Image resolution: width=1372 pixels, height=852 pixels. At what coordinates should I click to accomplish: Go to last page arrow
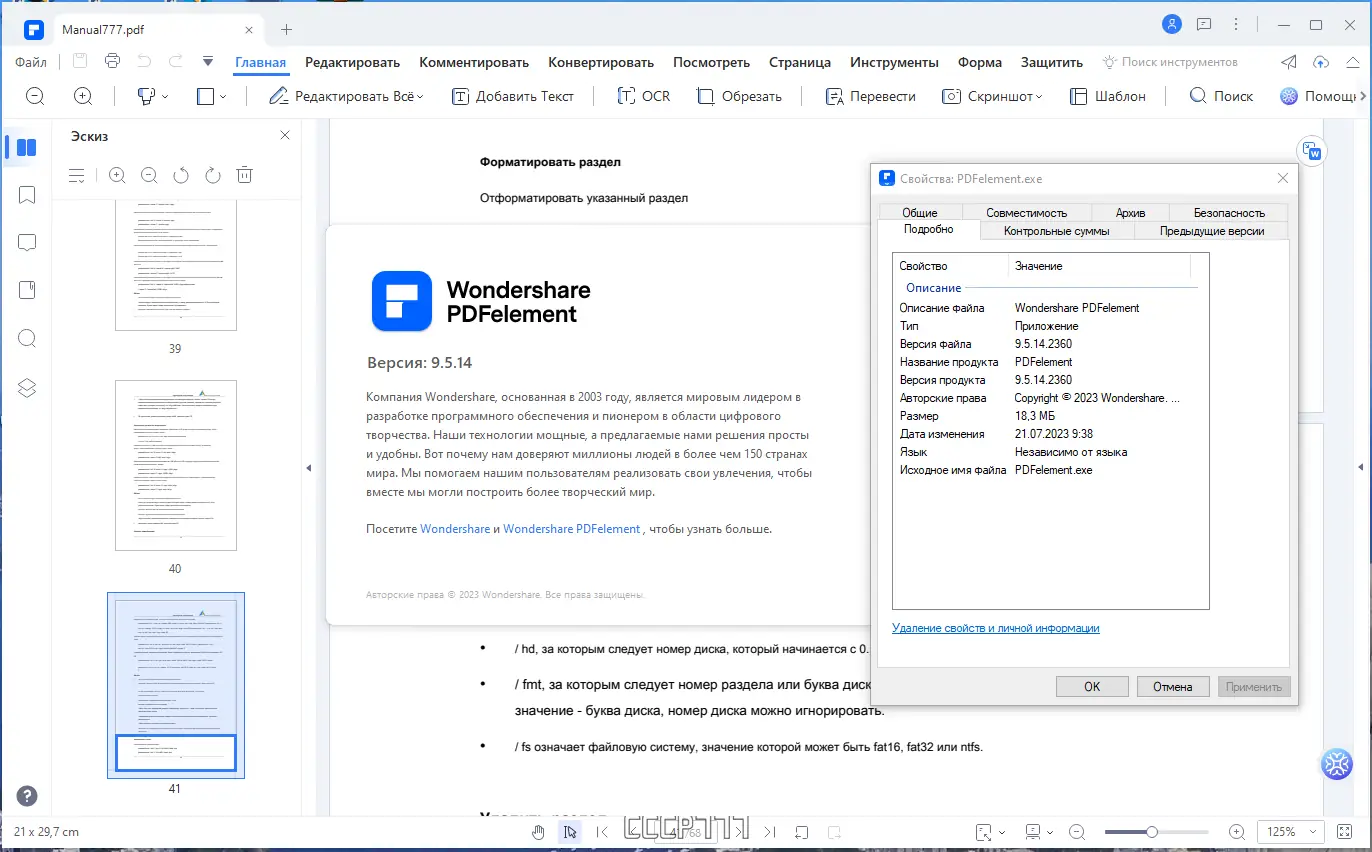pyautogui.click(x=769, y=832)
